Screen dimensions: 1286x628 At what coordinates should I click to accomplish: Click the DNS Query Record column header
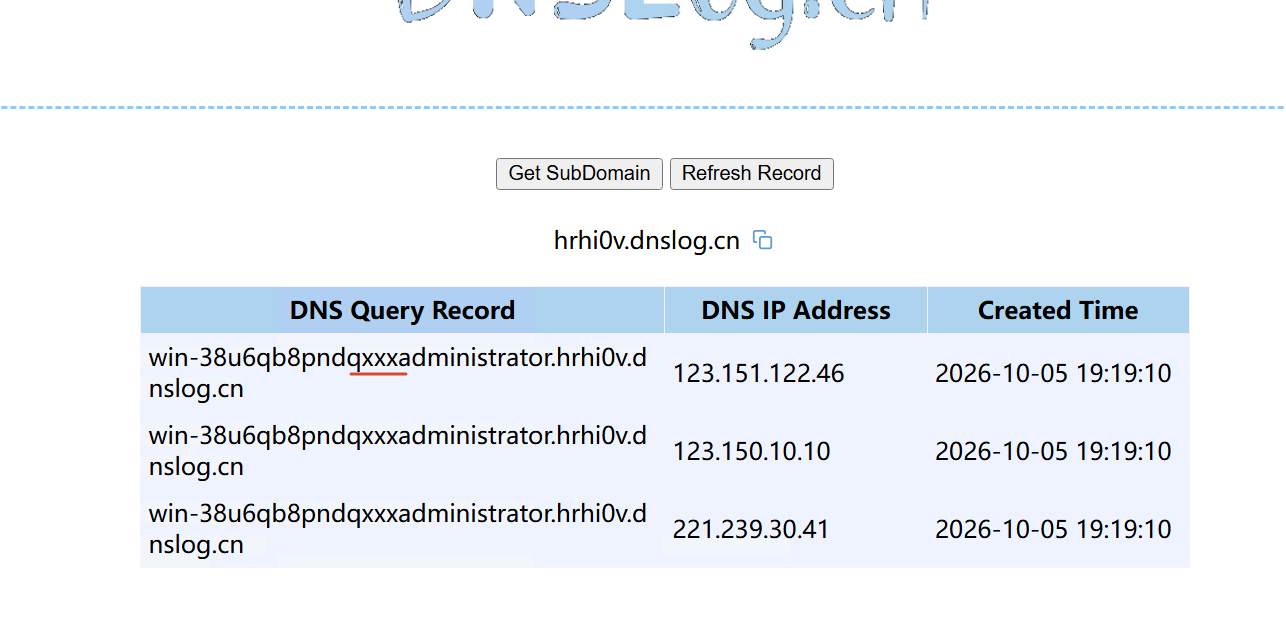click(x=402, y=310)
